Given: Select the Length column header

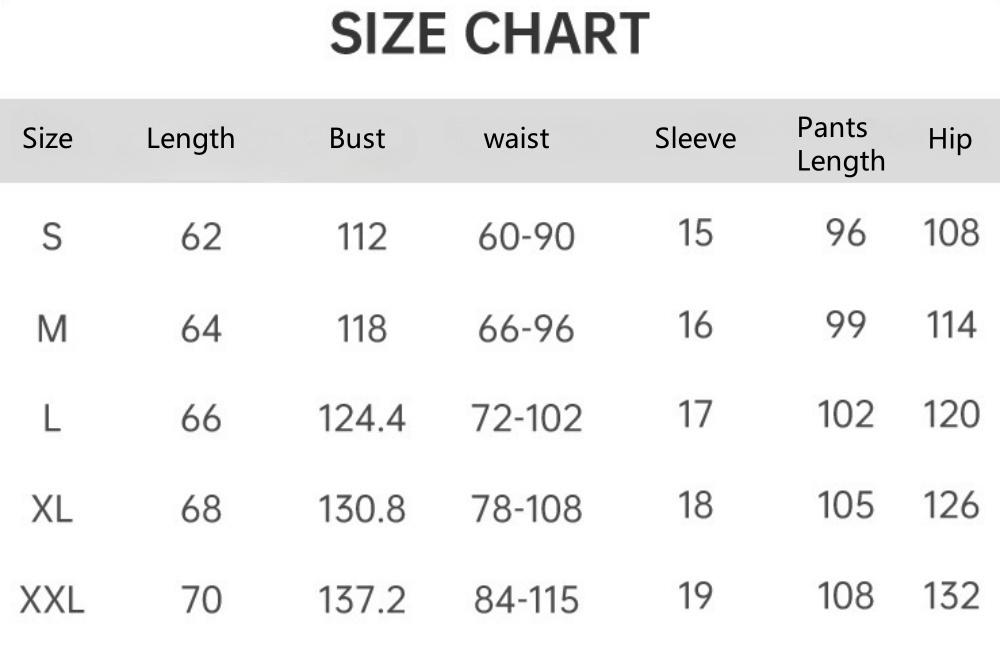Looking at the screenshot, I should pos(191,140).
